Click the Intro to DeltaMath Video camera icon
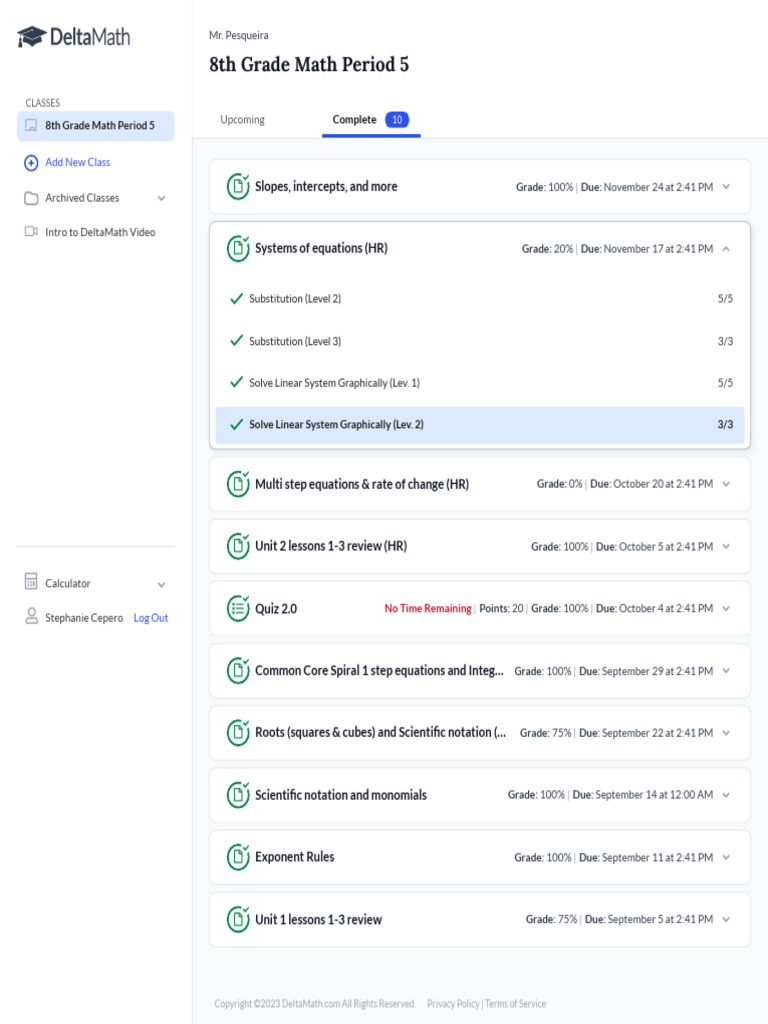 click(31, 232)
